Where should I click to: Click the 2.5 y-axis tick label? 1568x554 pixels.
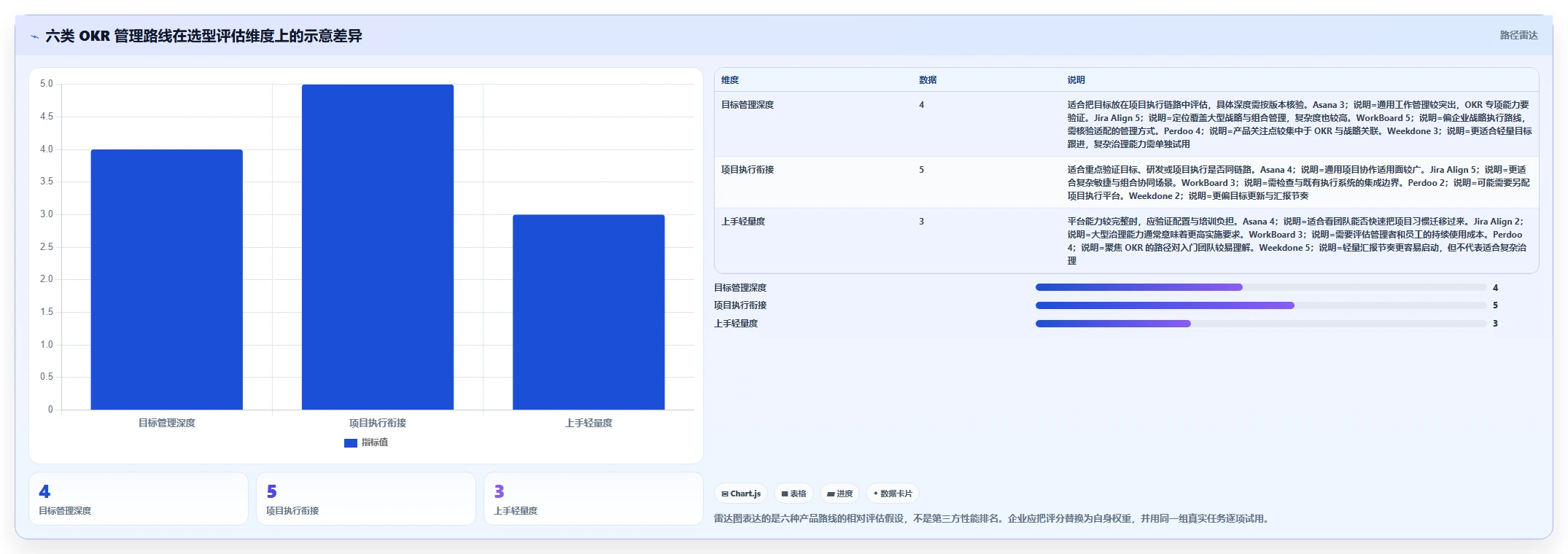pos(47,247)
